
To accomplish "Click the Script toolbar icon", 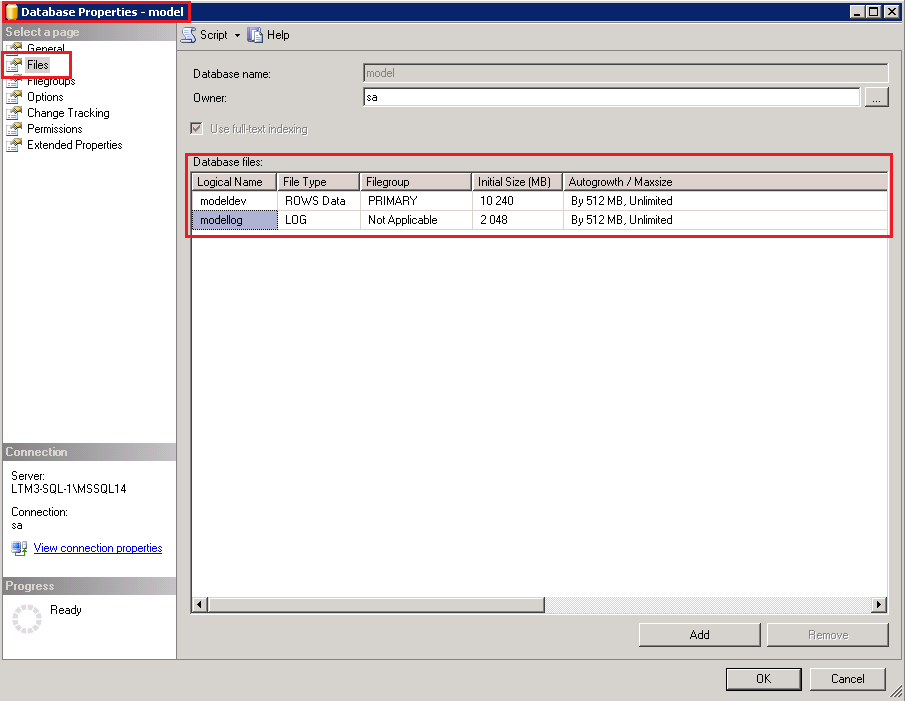I will click(x=188, y=35).
